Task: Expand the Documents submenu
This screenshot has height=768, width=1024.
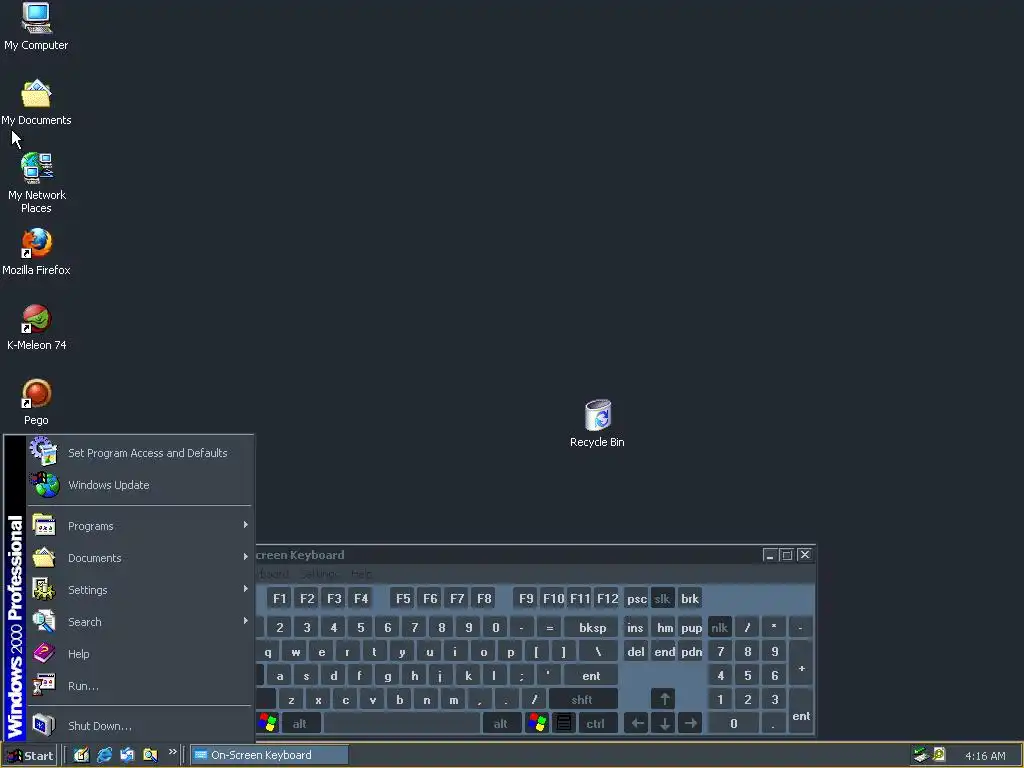Action: tap(139, 558)
